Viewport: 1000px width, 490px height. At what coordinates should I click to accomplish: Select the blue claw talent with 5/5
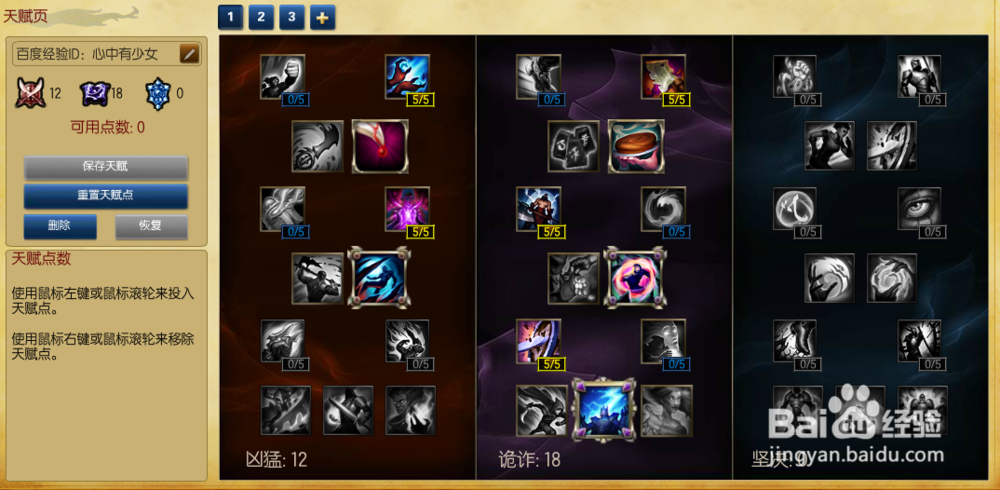point(407,77)
